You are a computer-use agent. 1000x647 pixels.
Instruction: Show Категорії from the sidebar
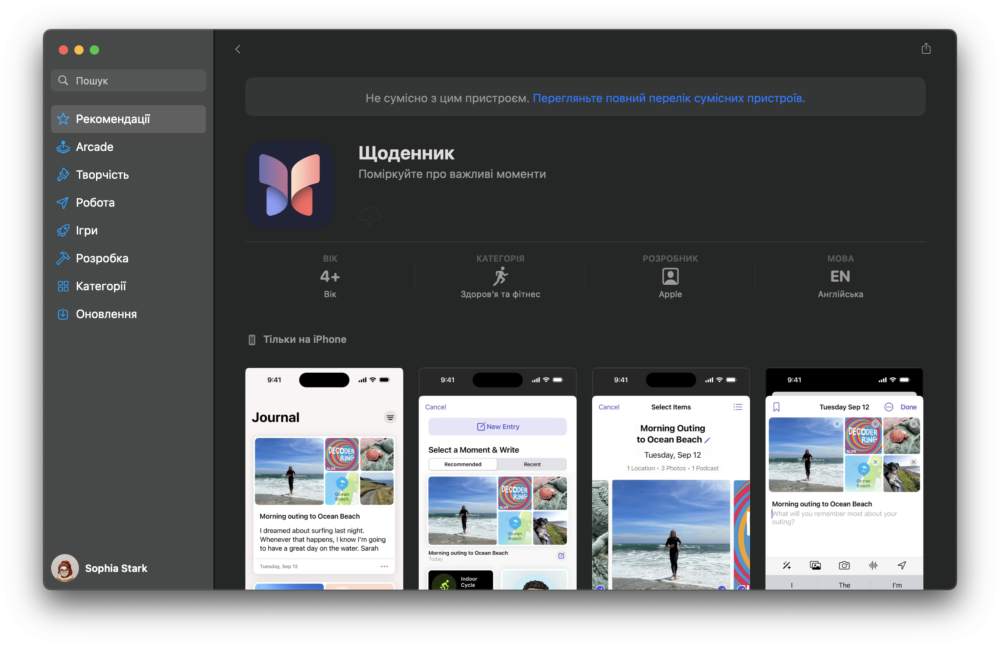(128, 286)
